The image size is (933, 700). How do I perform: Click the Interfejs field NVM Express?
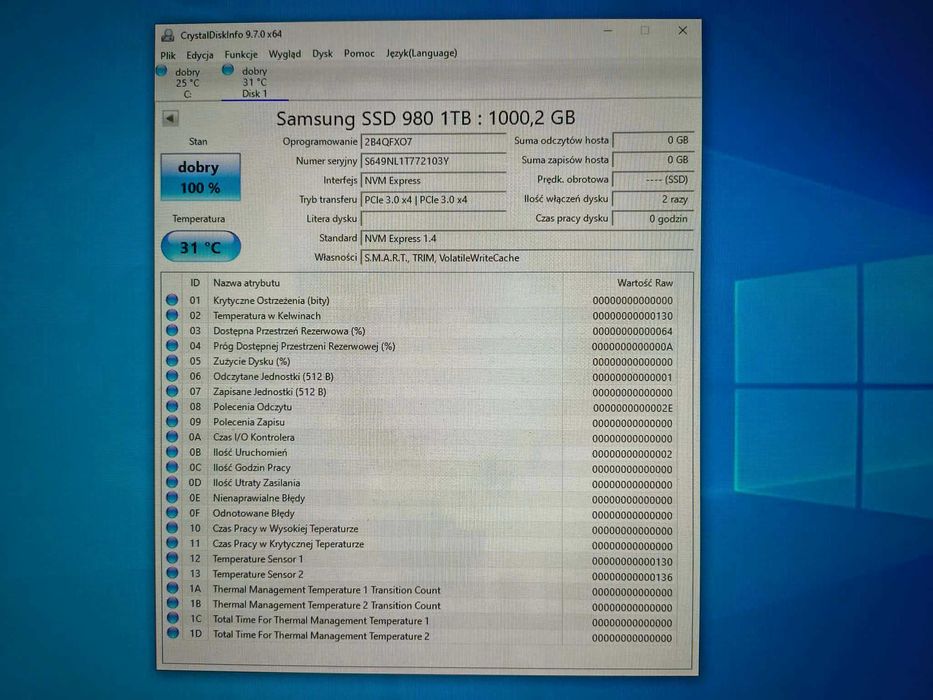[x=433, y=180]
